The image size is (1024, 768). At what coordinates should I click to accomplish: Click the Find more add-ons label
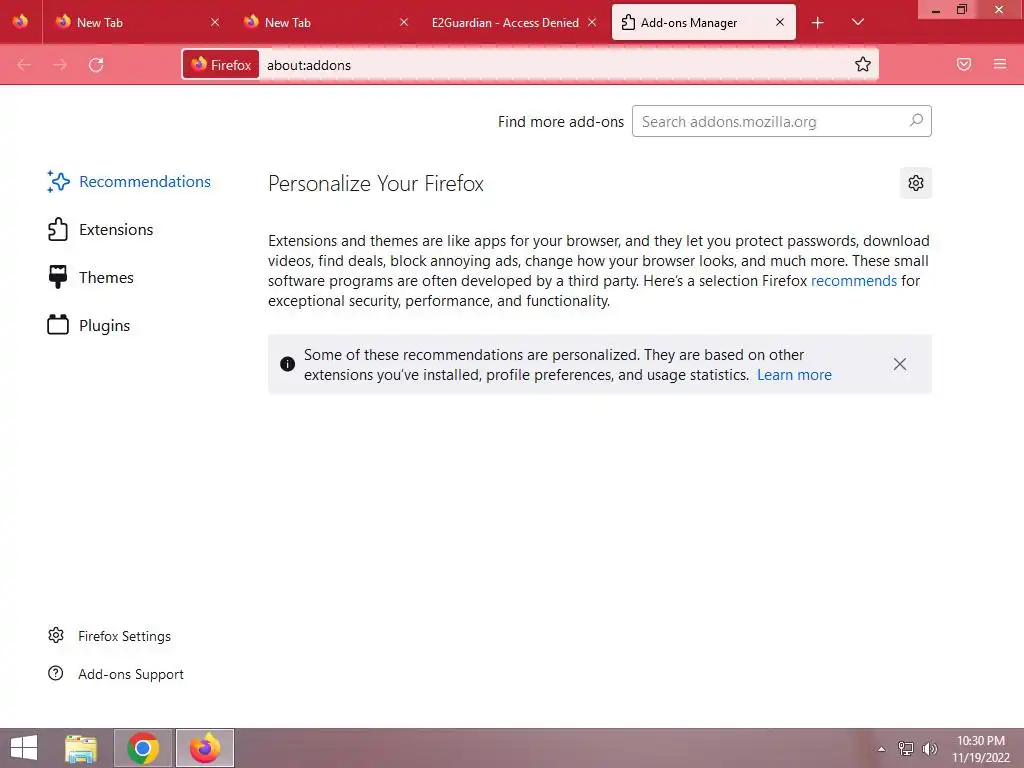pyautogui.click(x=560, y=121)
